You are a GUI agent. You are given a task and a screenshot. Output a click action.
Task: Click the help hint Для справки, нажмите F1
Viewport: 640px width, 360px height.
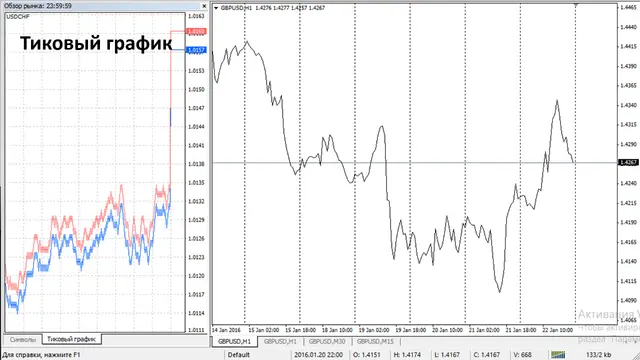[42, 355]
